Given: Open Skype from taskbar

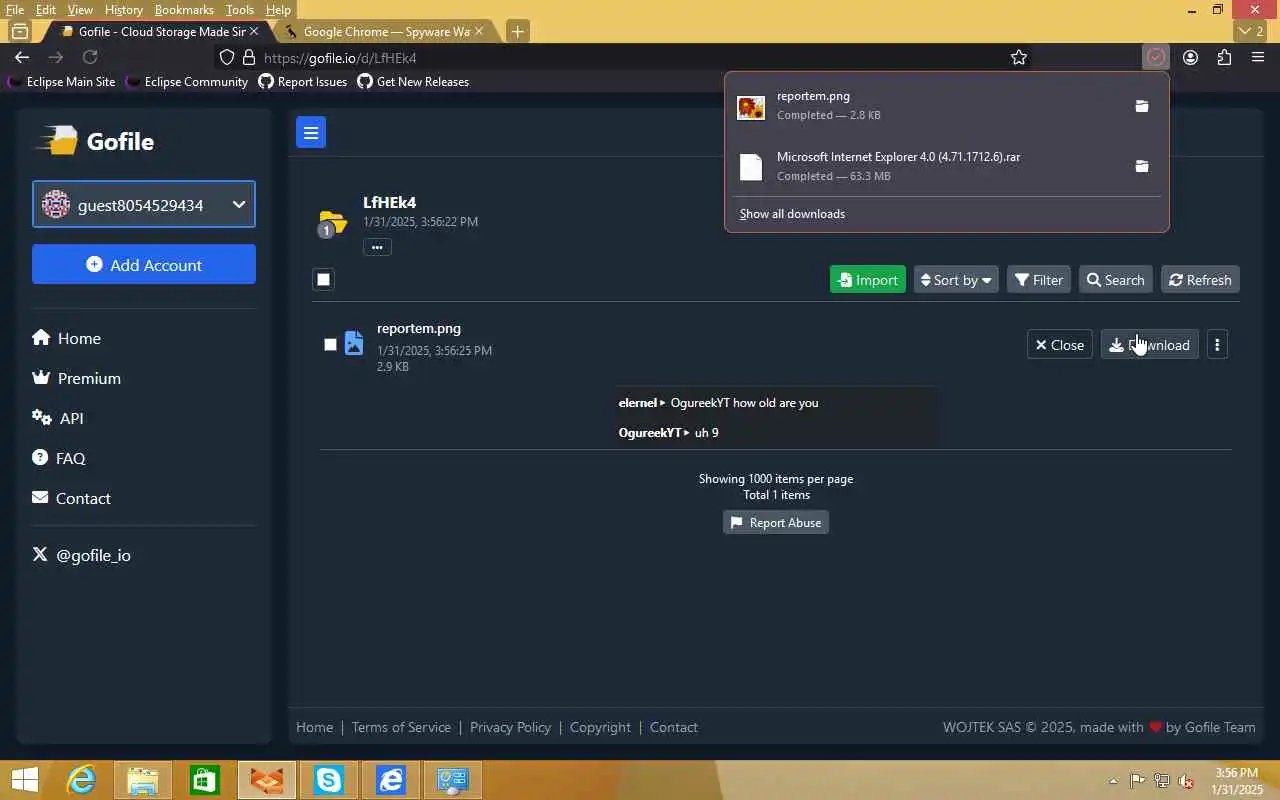Looking at the screenshot, I should coord(329,780).
